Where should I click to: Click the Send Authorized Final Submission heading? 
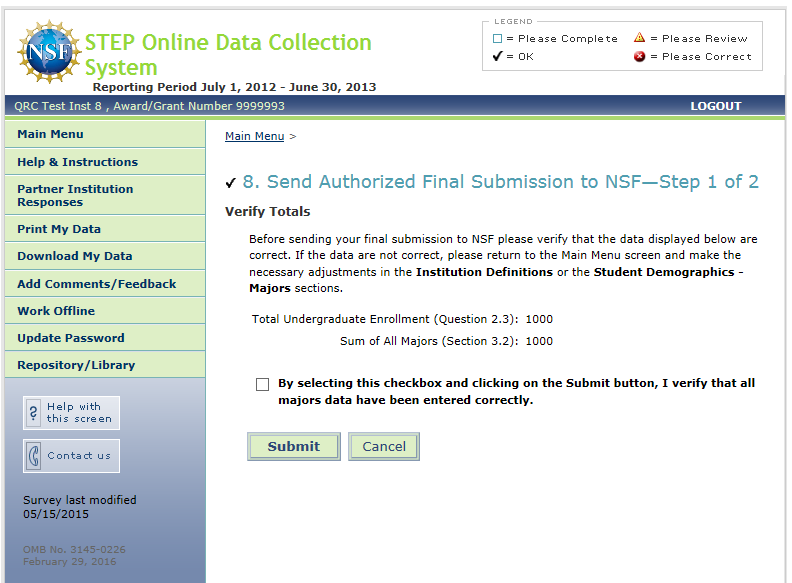tap(501, 182)
